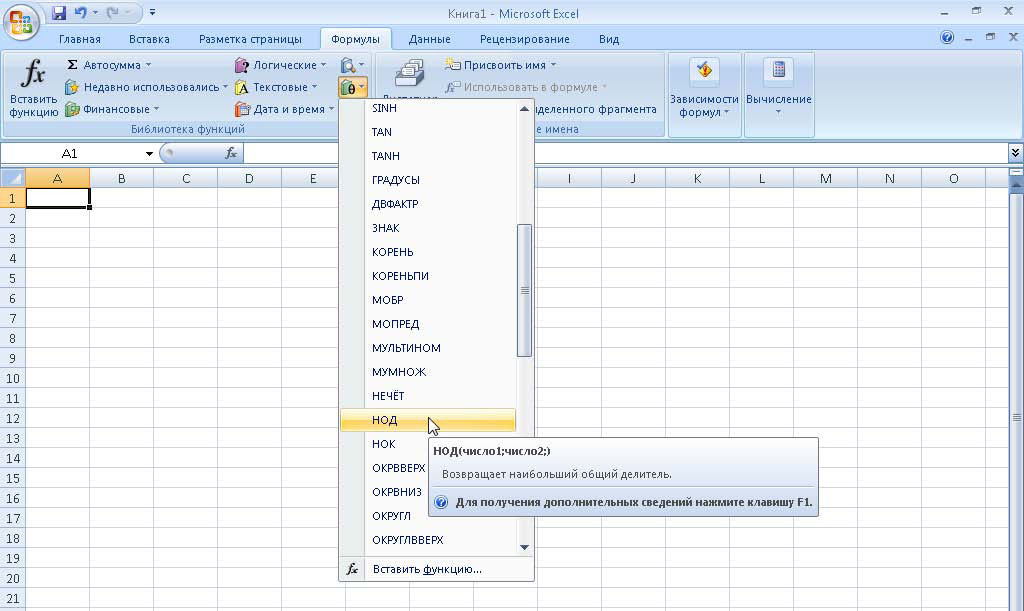Switch to the Данные tab

click(429, 39)
